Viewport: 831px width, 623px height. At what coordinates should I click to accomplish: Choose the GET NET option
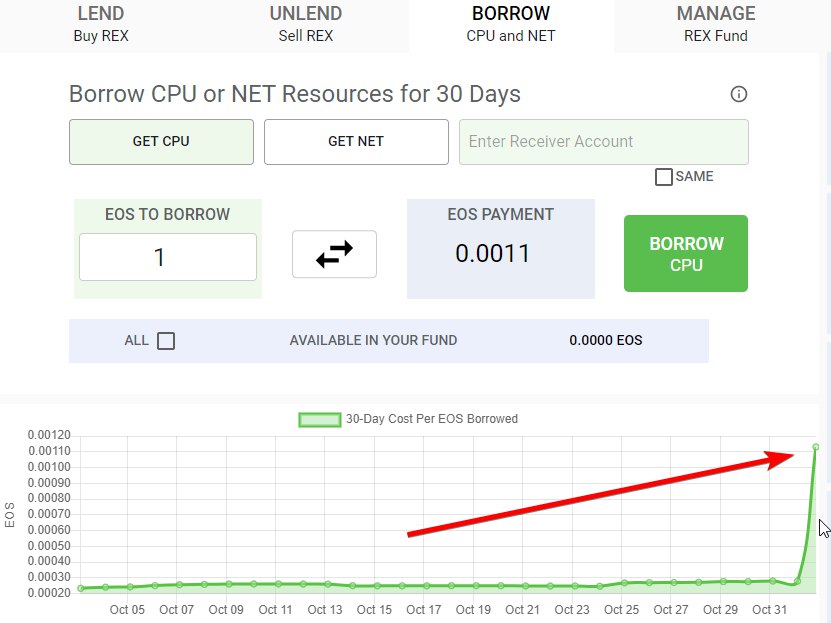[356, 142]
